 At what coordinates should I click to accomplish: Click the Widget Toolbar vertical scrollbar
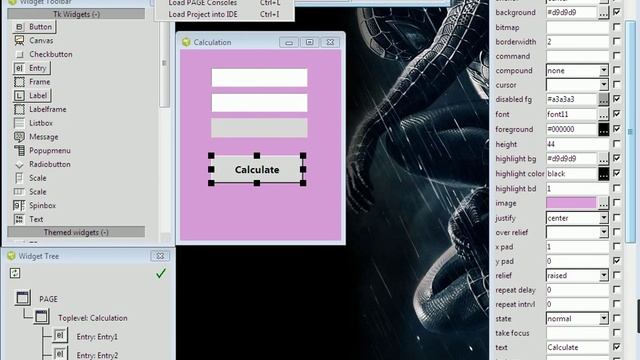click(x=164, y=63)
